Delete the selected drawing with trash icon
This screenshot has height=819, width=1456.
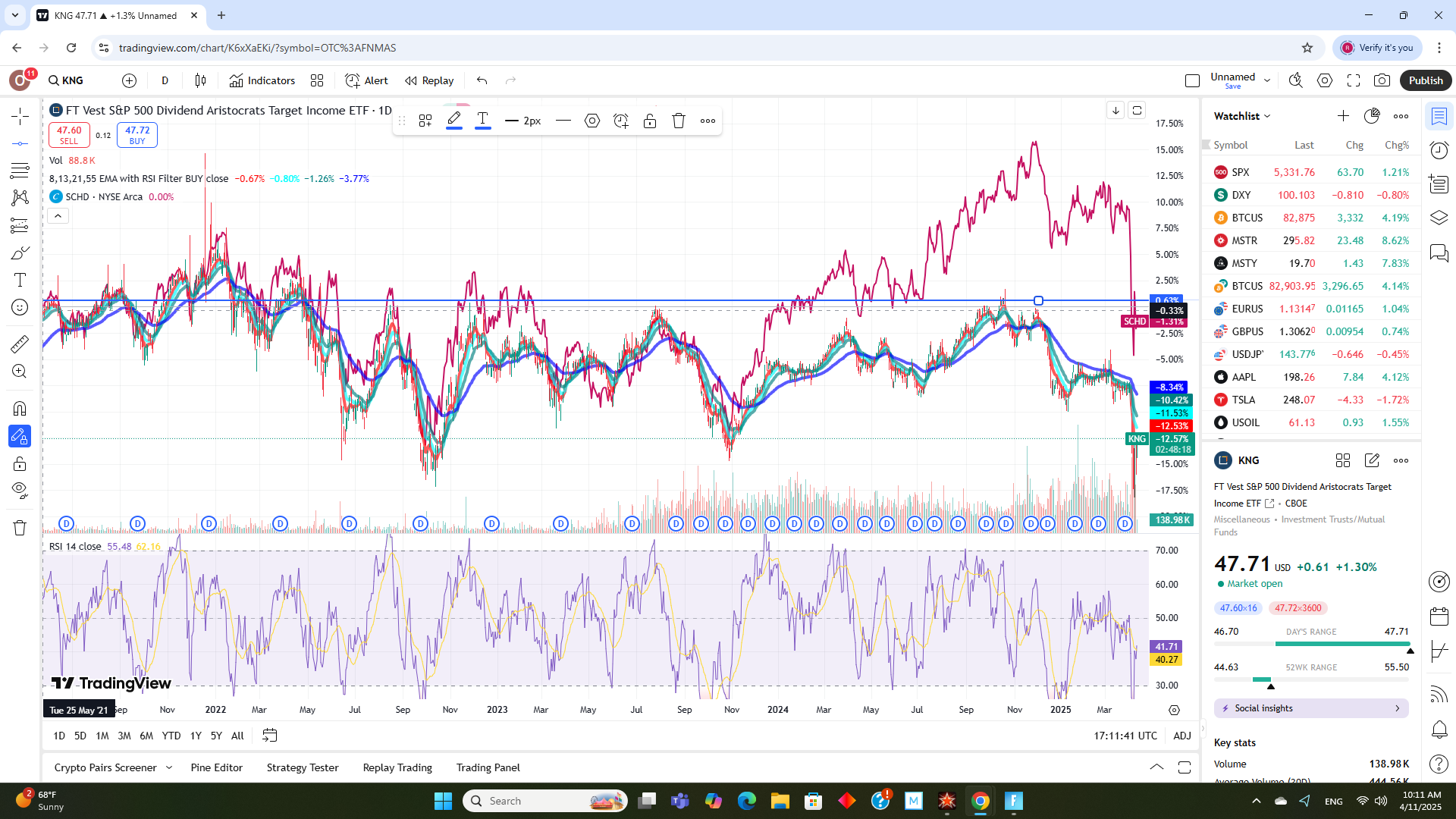tap(679, 121)
